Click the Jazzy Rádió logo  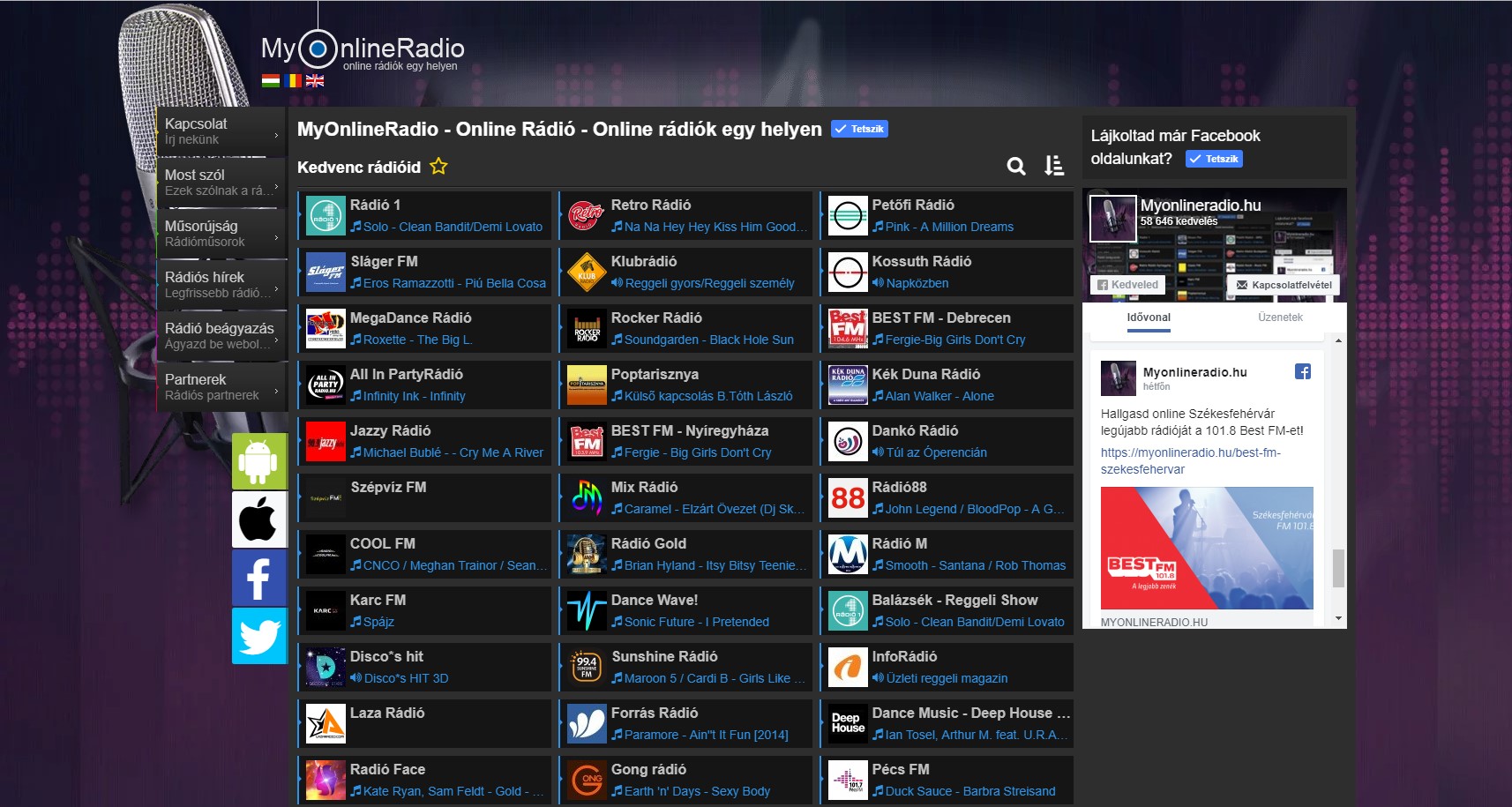[326, 442]
